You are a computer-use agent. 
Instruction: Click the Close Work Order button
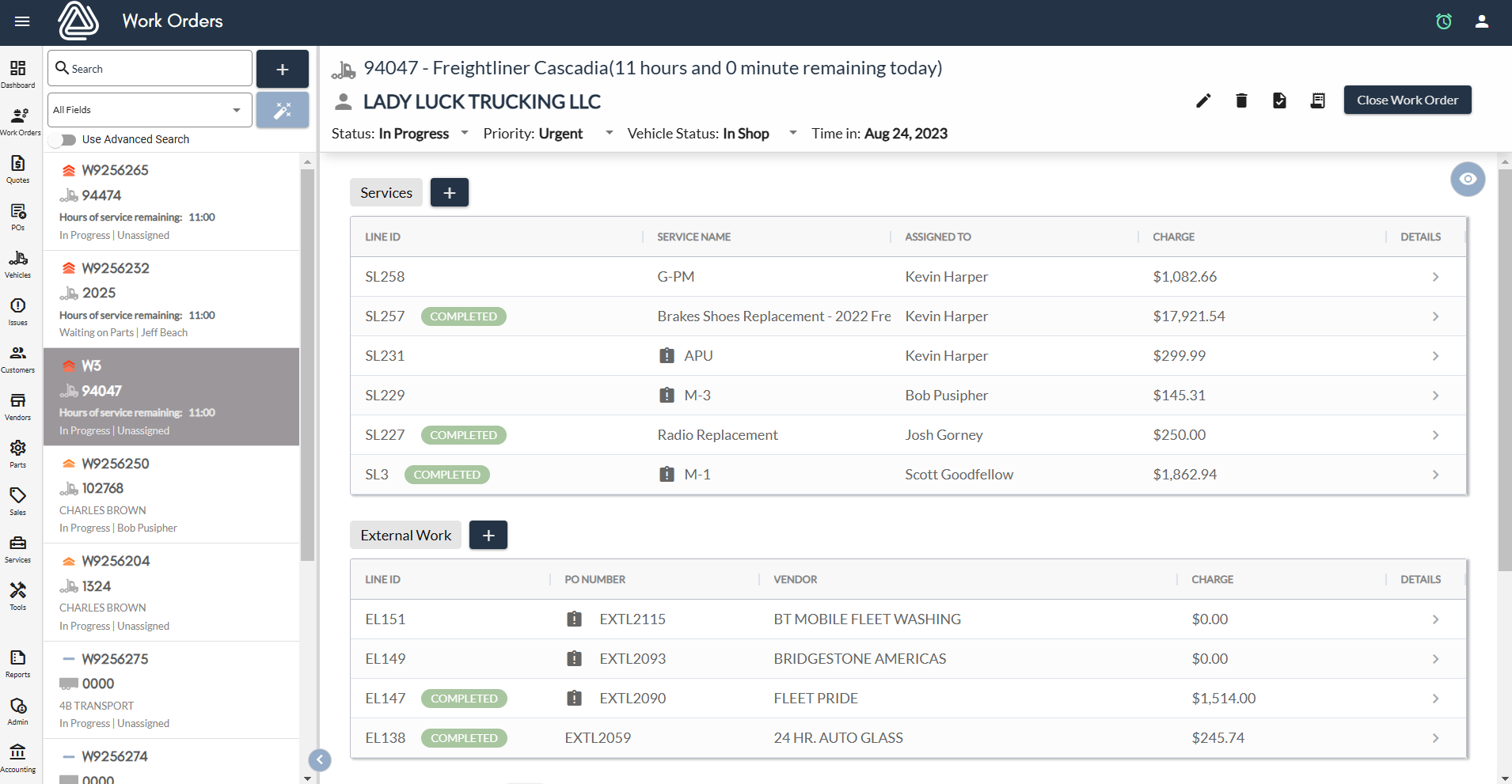[1407, 100]
